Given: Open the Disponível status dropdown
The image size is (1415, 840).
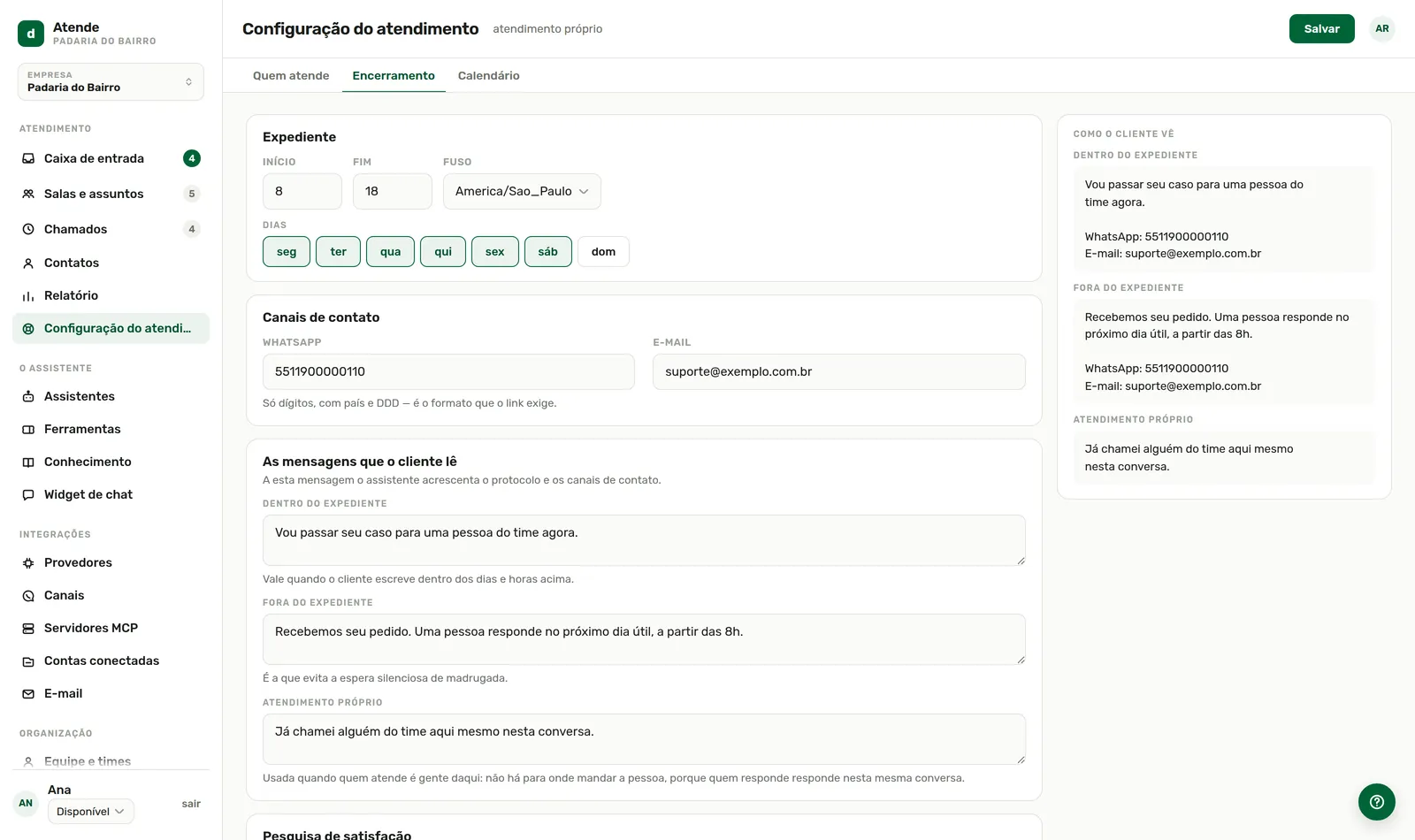Looking at the screenshot, I should point(91,812).
